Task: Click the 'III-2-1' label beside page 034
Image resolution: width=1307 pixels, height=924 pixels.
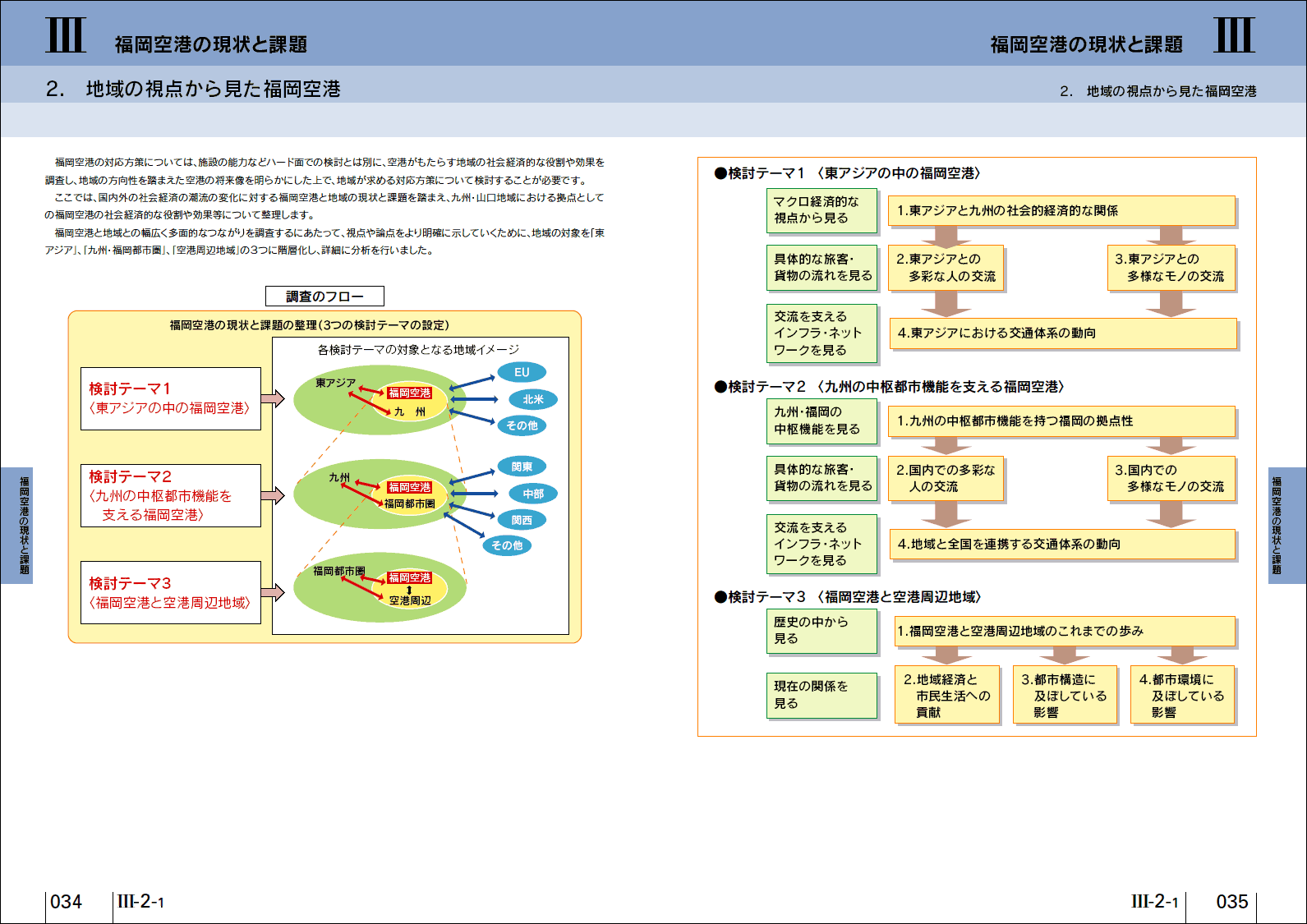Action: coord(140,902)
